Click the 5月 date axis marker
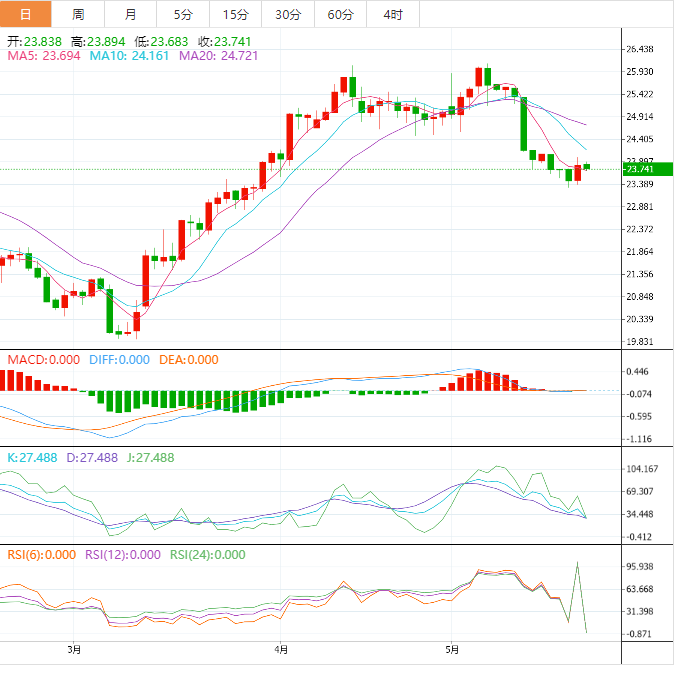This screenshot has width=677, height=673. point(452,650)
